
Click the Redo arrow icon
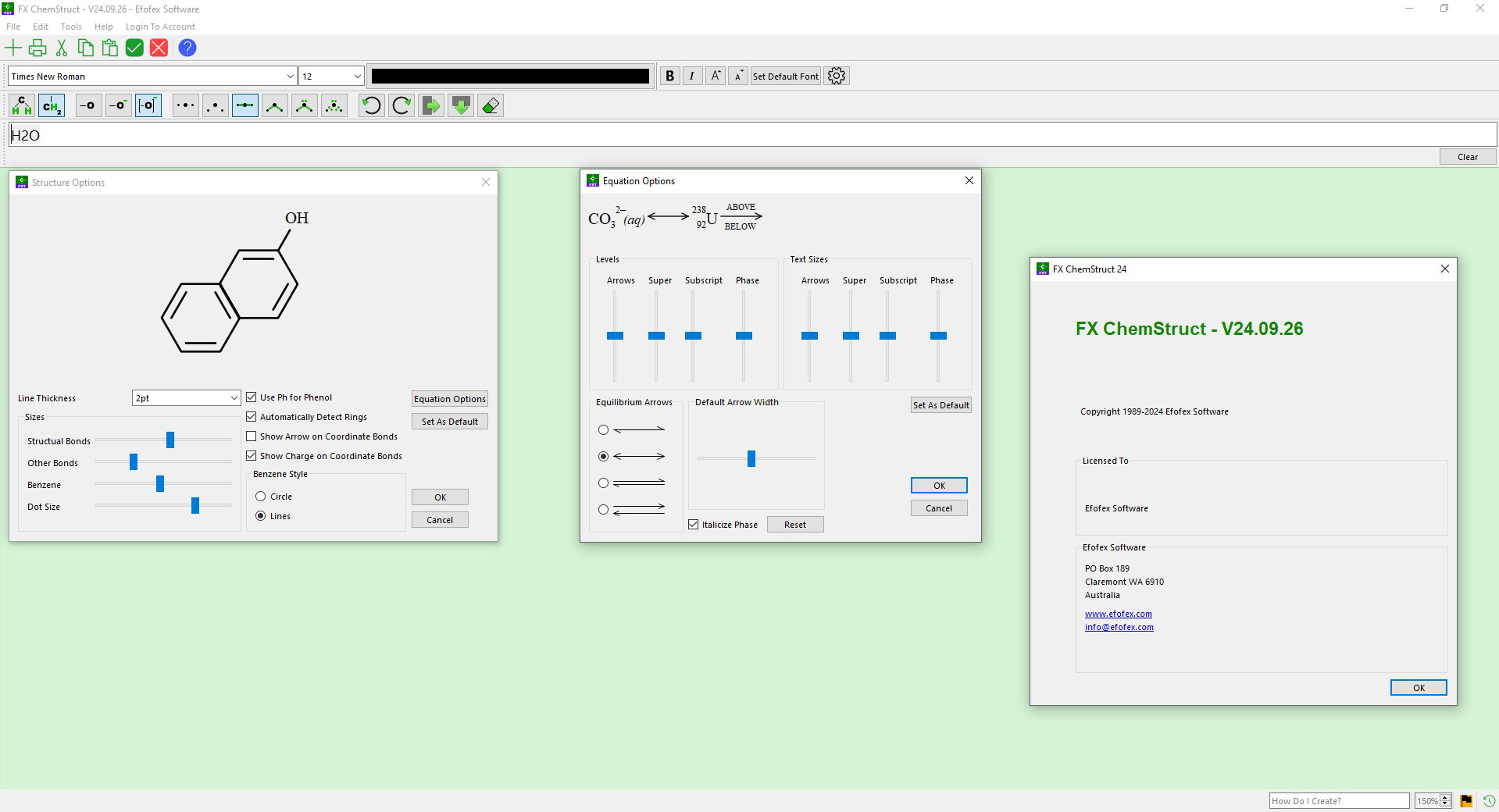click(x=401, y=105)
